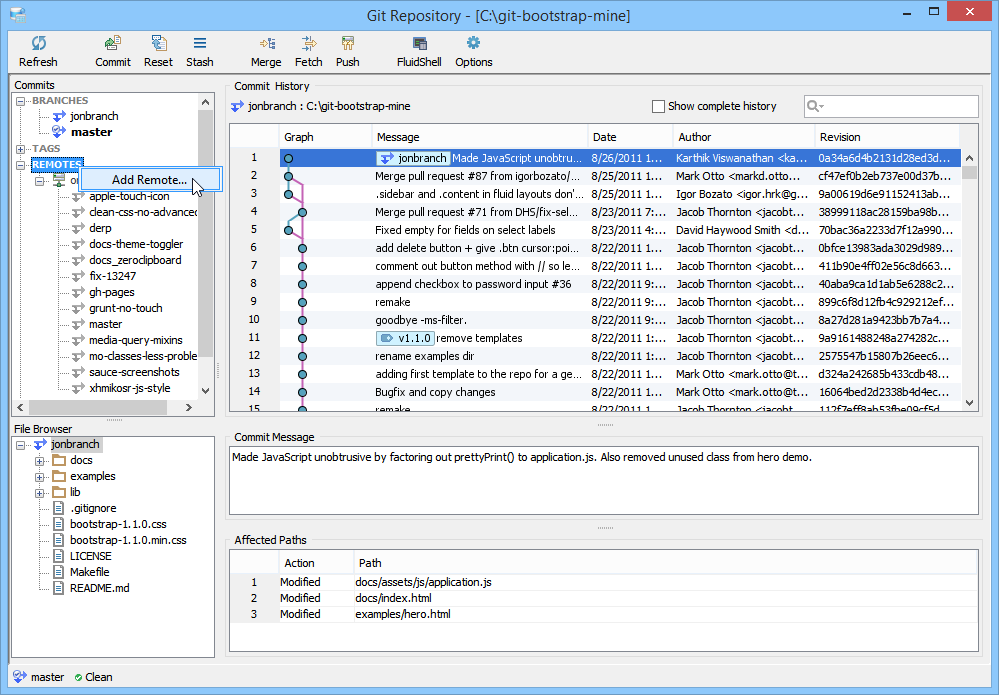Viewport: 999px width, 695px height.
Task: Enable Show complete history checkbox
Action: point(658,106)
